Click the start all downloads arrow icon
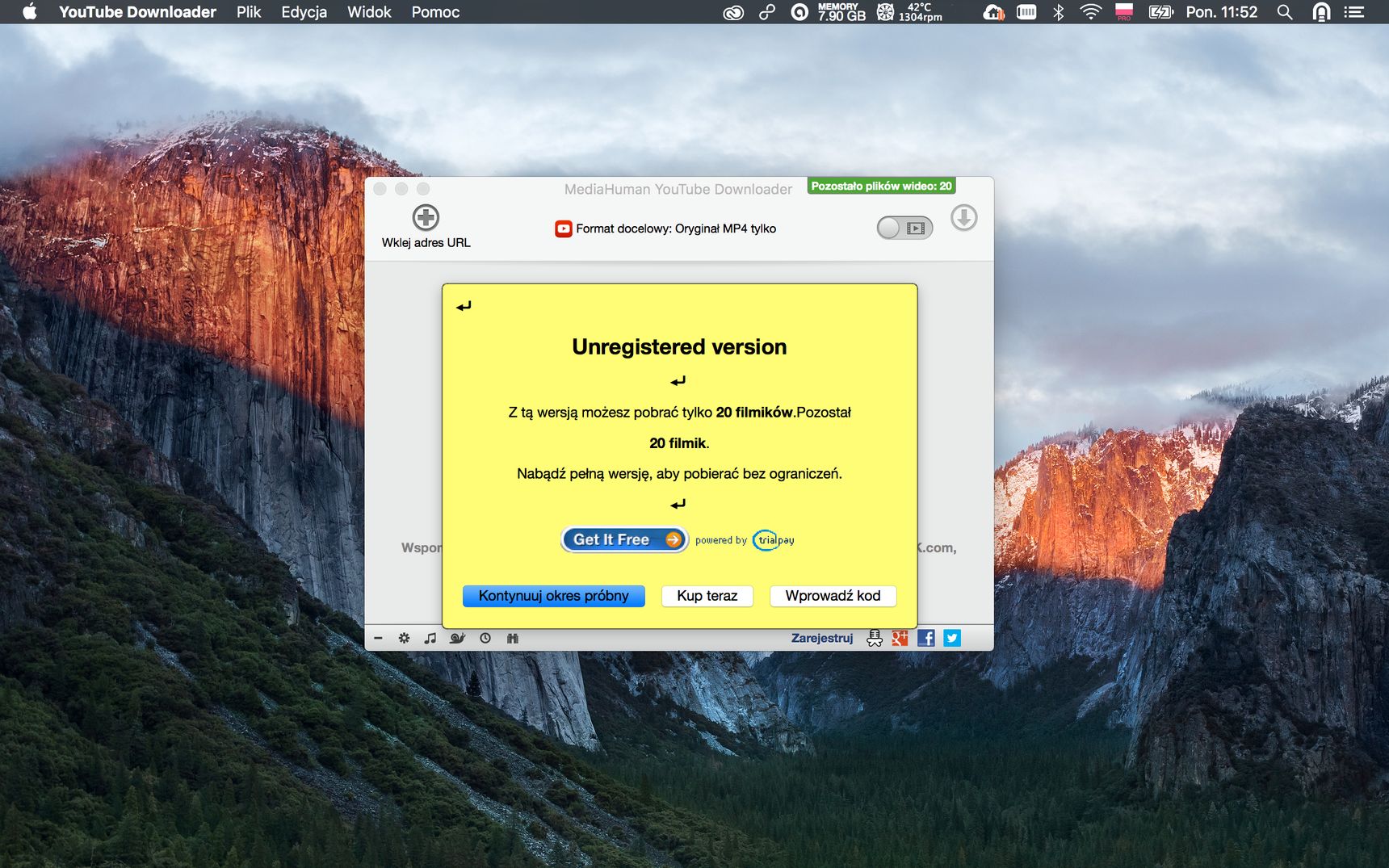1389x868 pixels. (x=963, y=217)
